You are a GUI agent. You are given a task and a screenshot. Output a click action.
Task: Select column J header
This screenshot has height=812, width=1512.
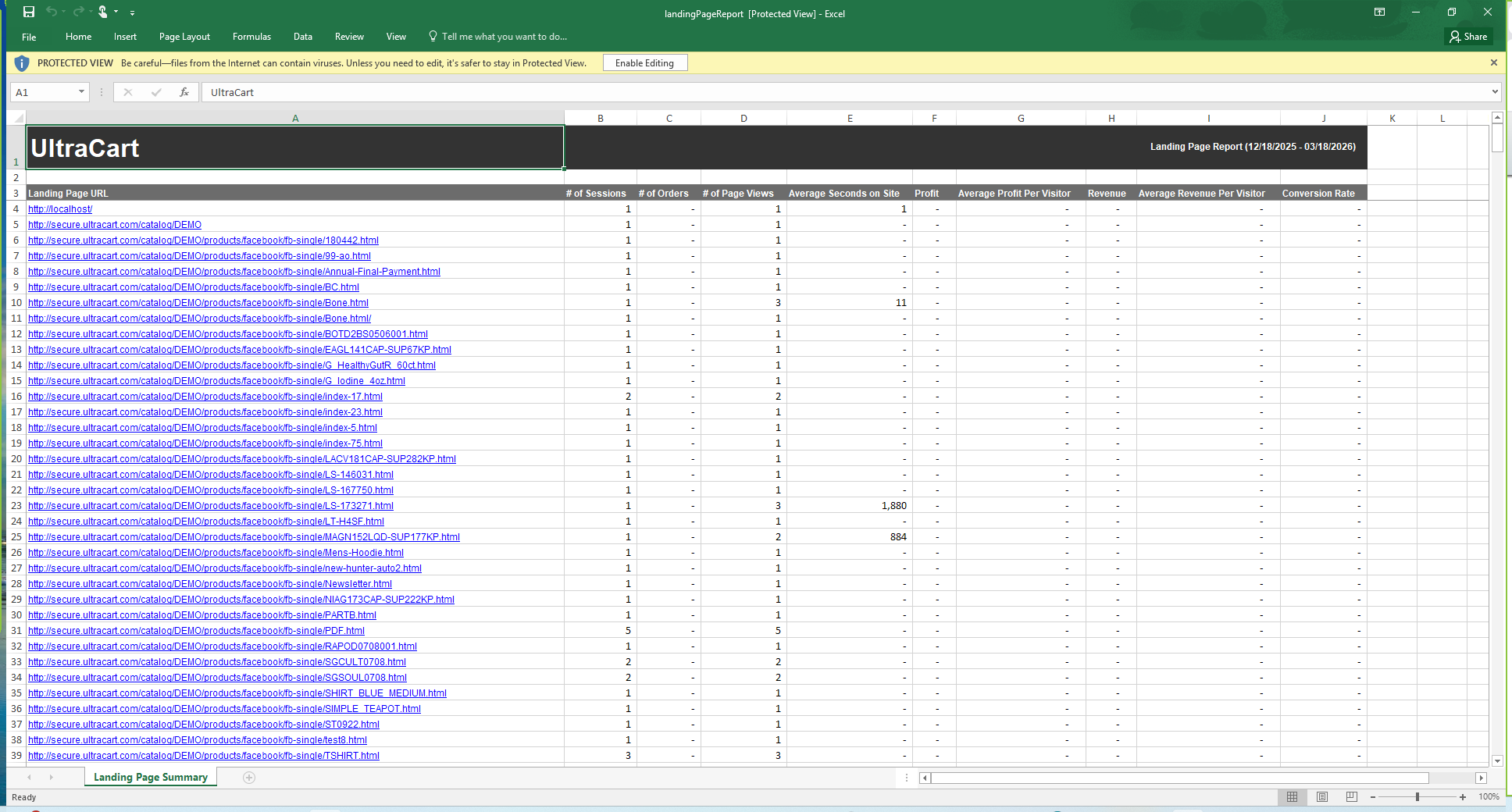click(1324, 118)
